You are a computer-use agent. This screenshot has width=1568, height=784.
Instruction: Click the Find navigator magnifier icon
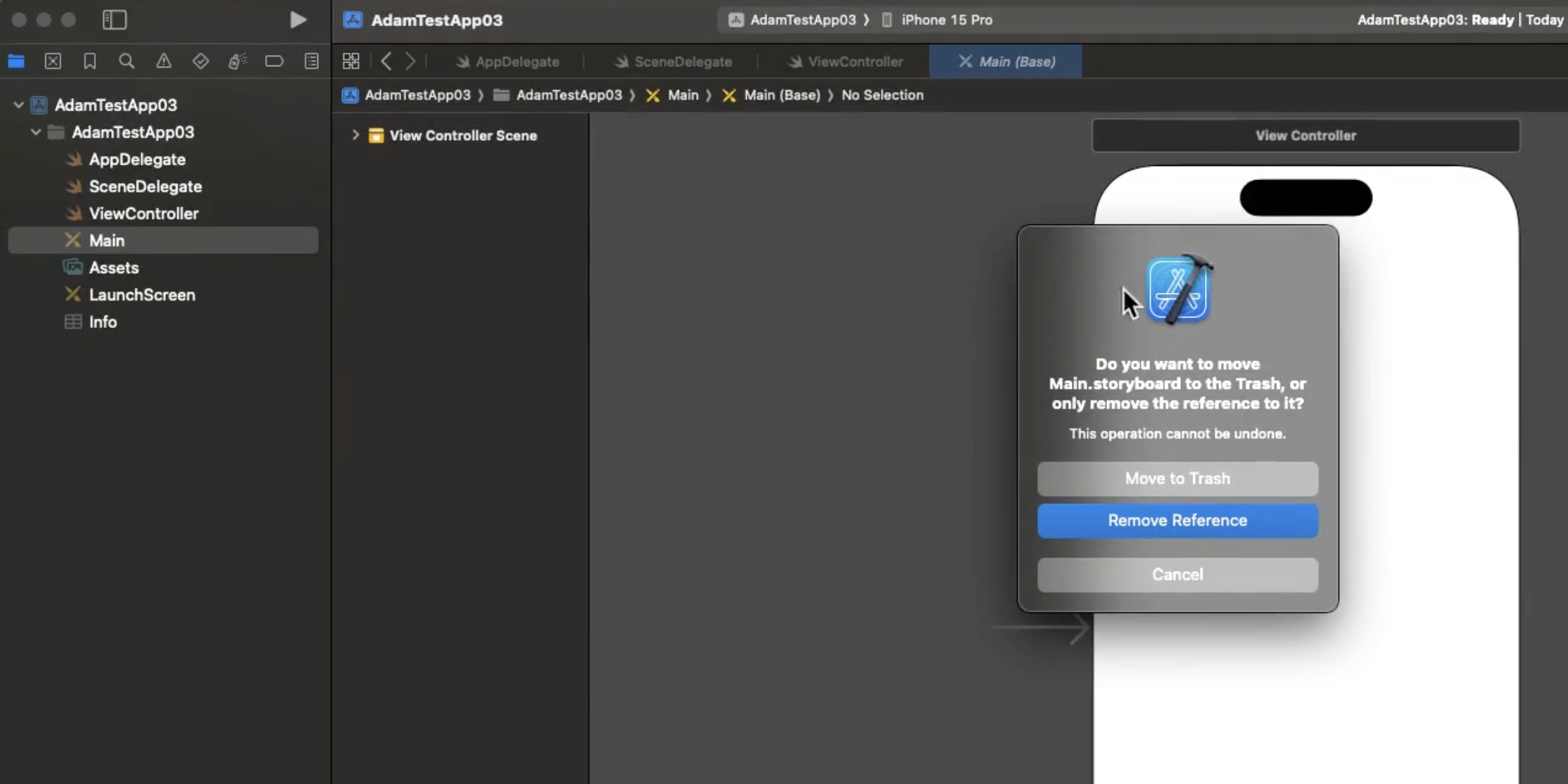tap(127, 61)
